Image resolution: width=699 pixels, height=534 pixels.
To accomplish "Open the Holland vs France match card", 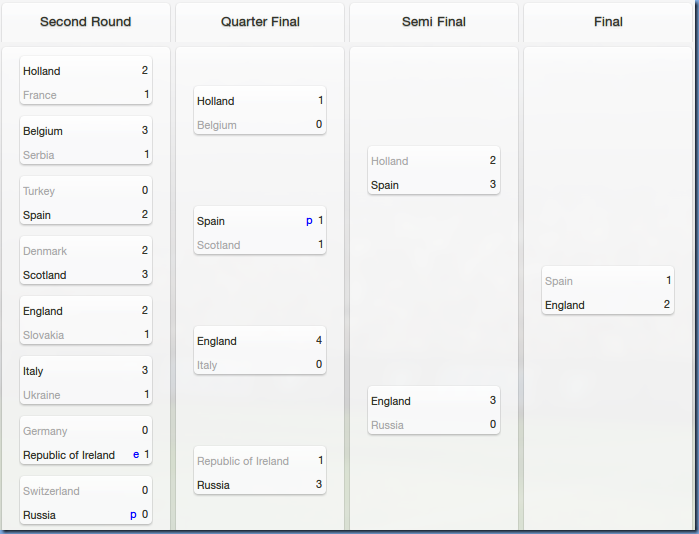I will [86, 83].
